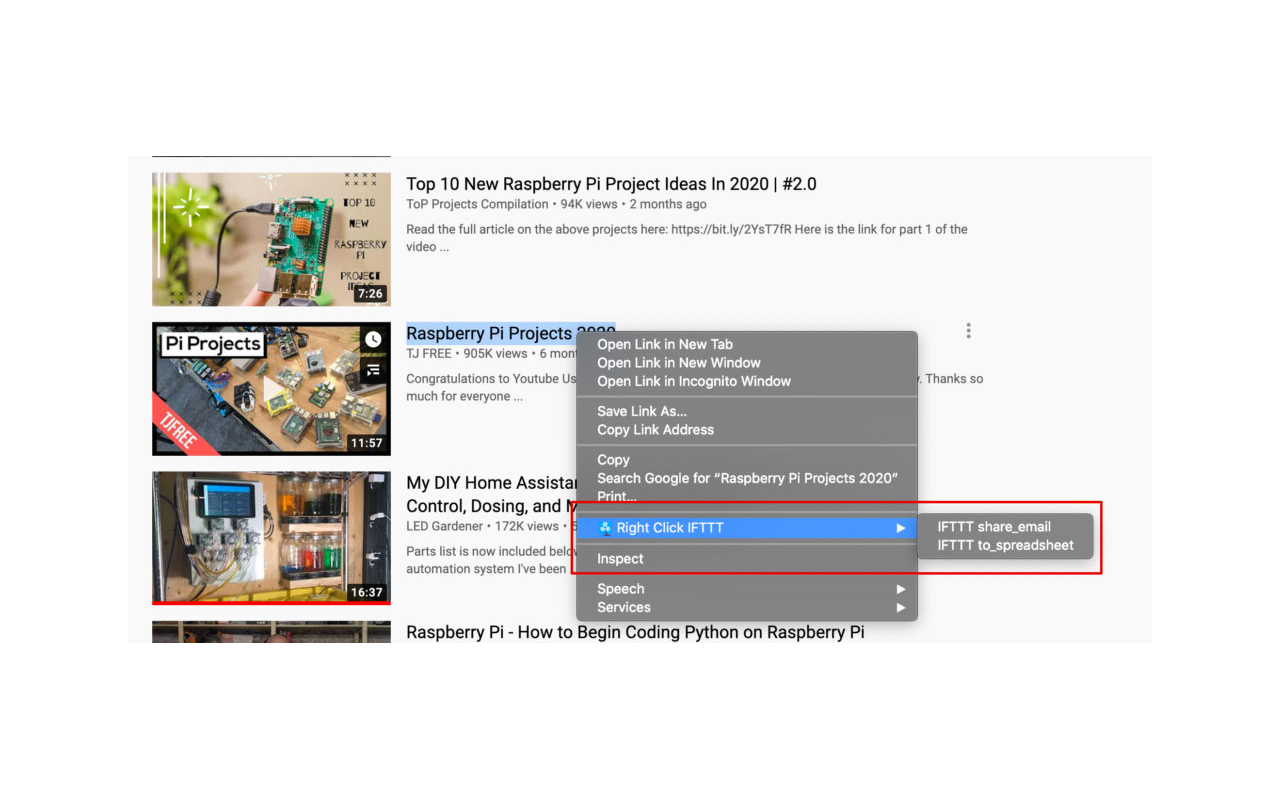Image resolution: width=1280 pixels, height=800 pixels.
Task: Open the three-dot menu for Raspberry Pi Projects video
Action: pyautogui.click(x=968, y=331)
